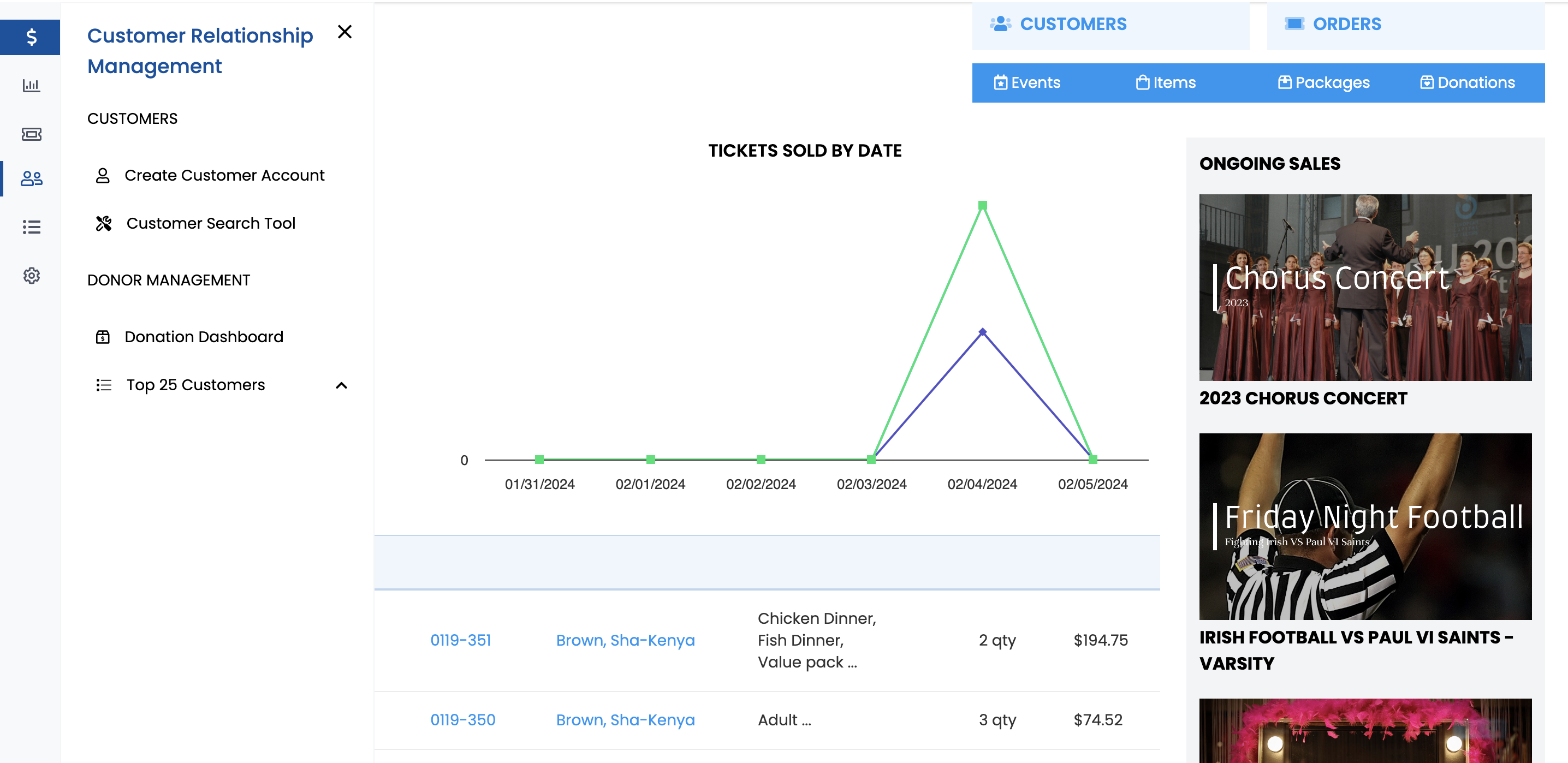Open IRISH FOOTBALL VS PAUL VI SAINTS title
1568x763 pixels.
click(1356, 650)
